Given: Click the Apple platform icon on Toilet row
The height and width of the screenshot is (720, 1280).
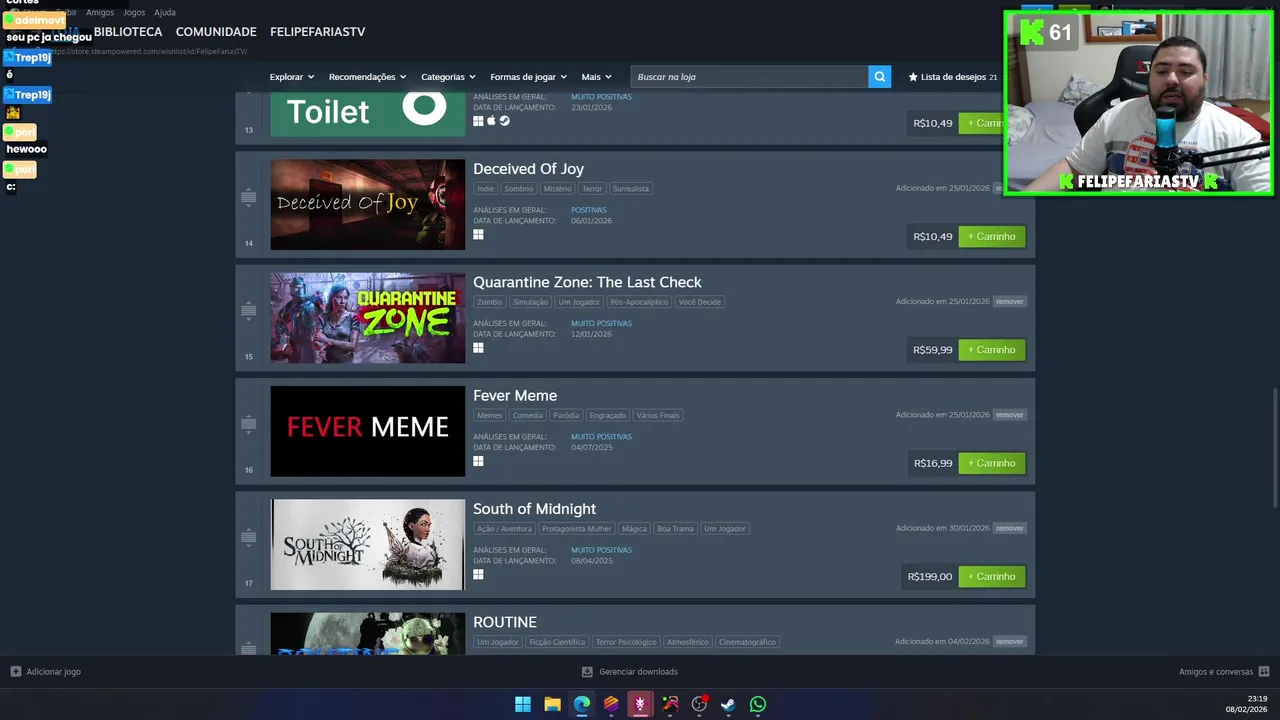Looking at the screenshot, I should [491, 121].
